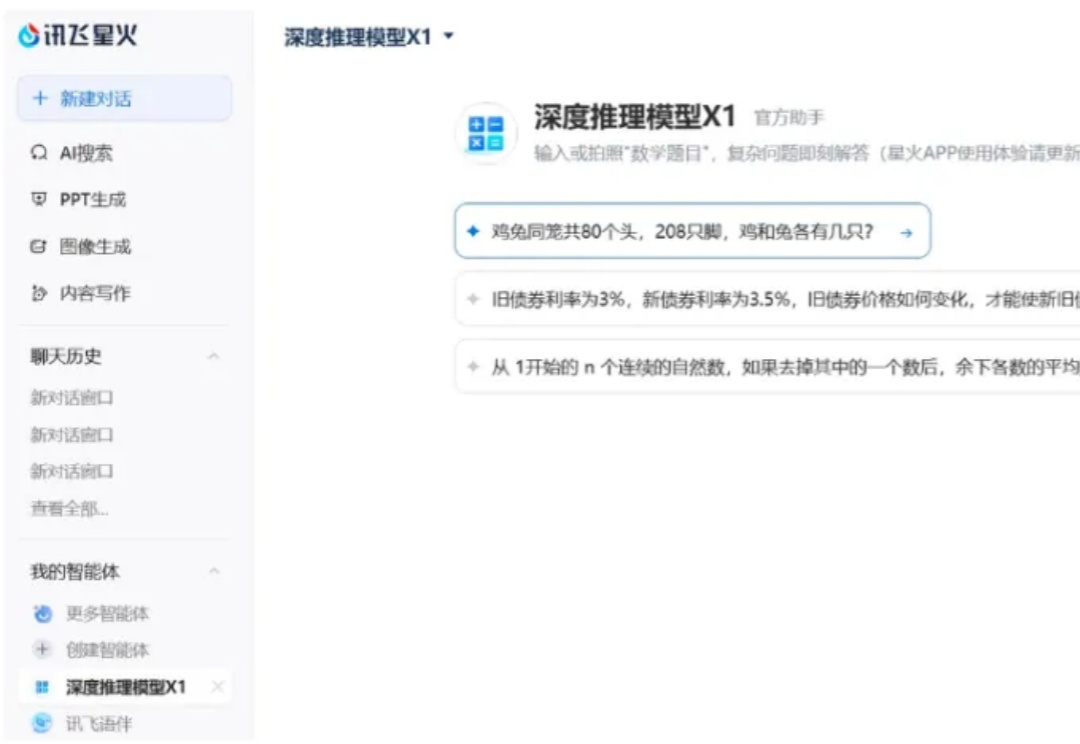
Task: Start a new chat with 新建对话
Action: click(x=124, y=99)
